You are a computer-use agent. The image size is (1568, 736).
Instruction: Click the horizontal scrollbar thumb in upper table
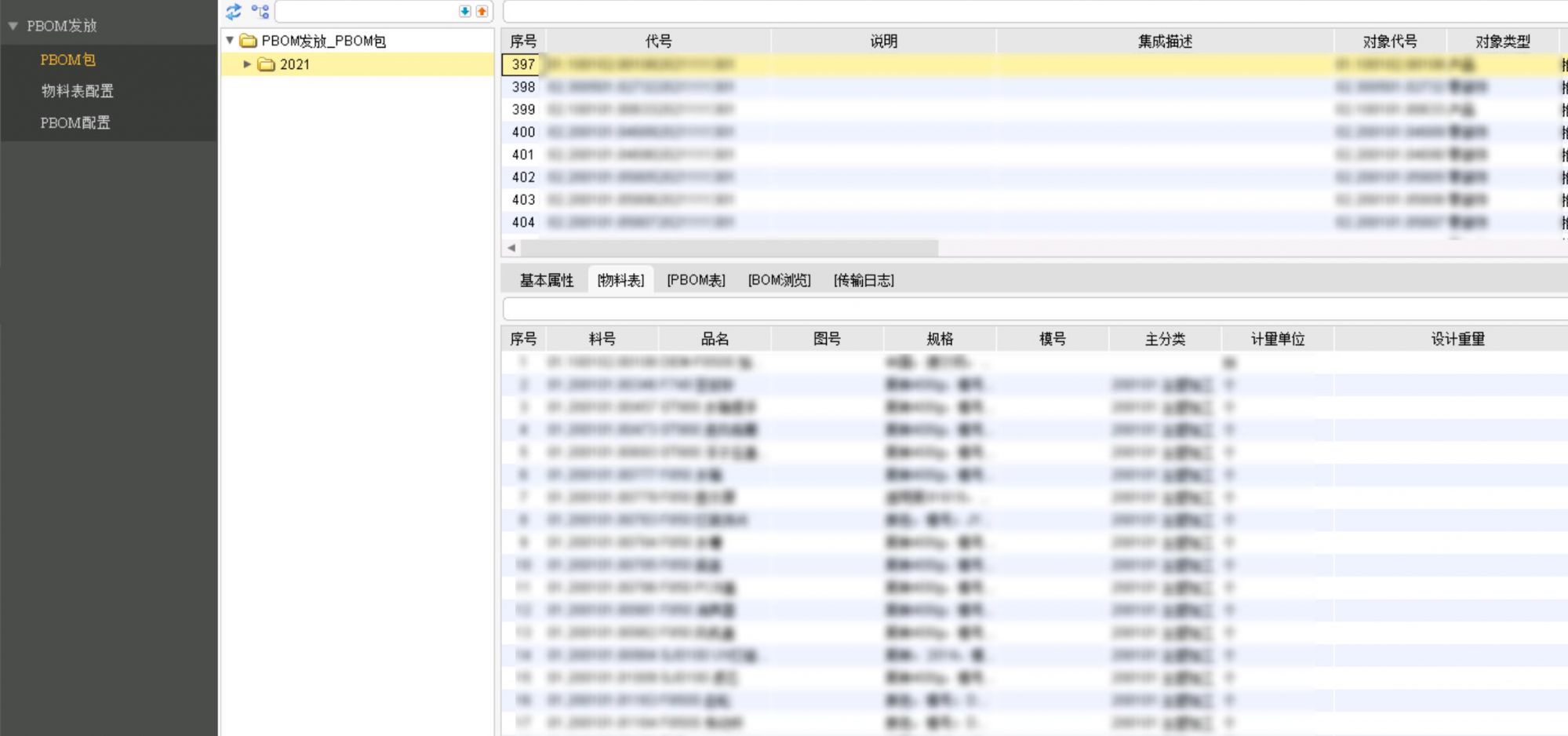(729, 248)
